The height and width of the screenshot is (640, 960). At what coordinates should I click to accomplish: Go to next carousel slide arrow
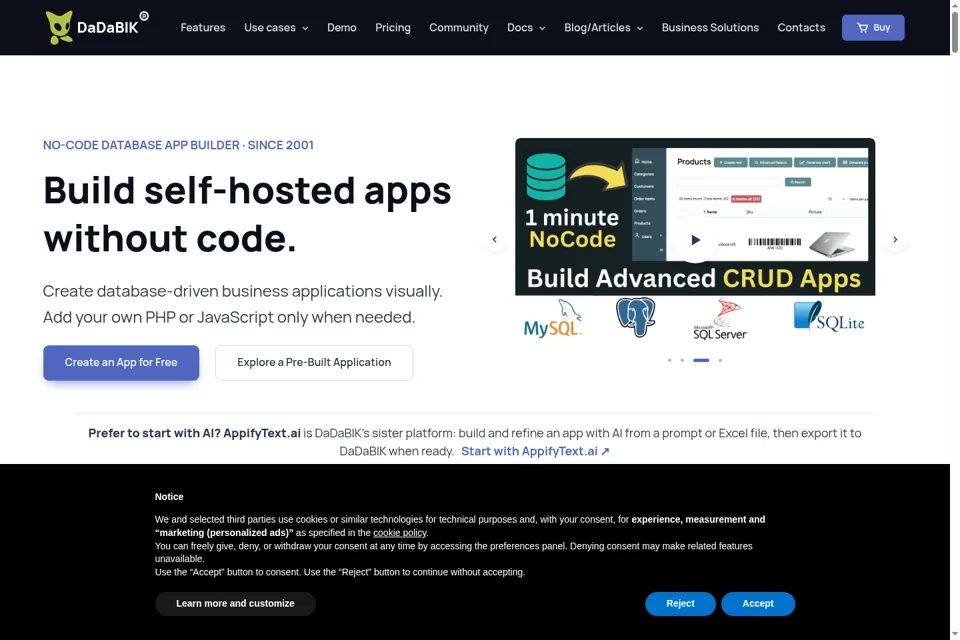(895, 239)
